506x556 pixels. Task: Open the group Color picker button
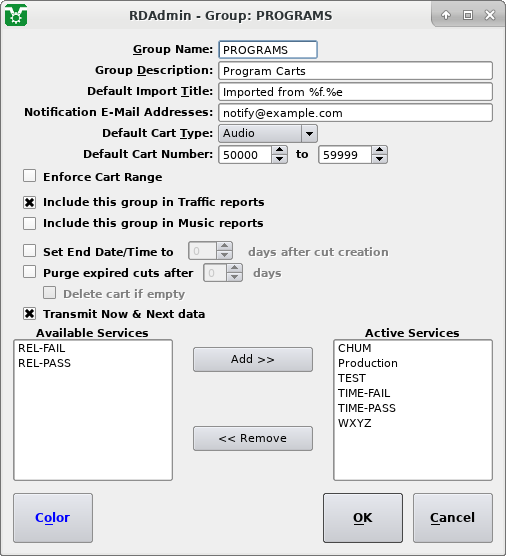click(x=53, y=518)
